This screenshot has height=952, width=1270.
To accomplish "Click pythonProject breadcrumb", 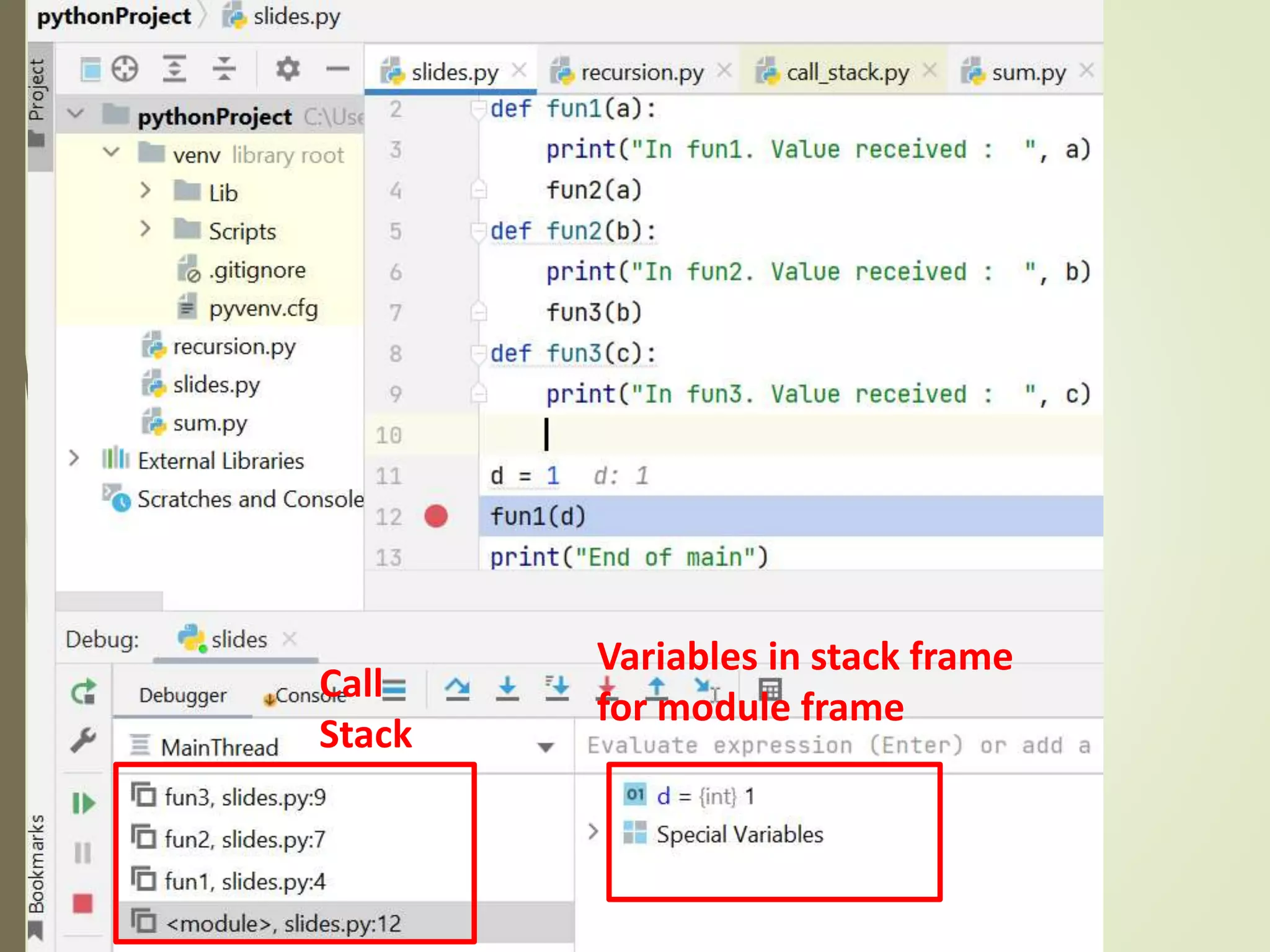I will 114,16.
